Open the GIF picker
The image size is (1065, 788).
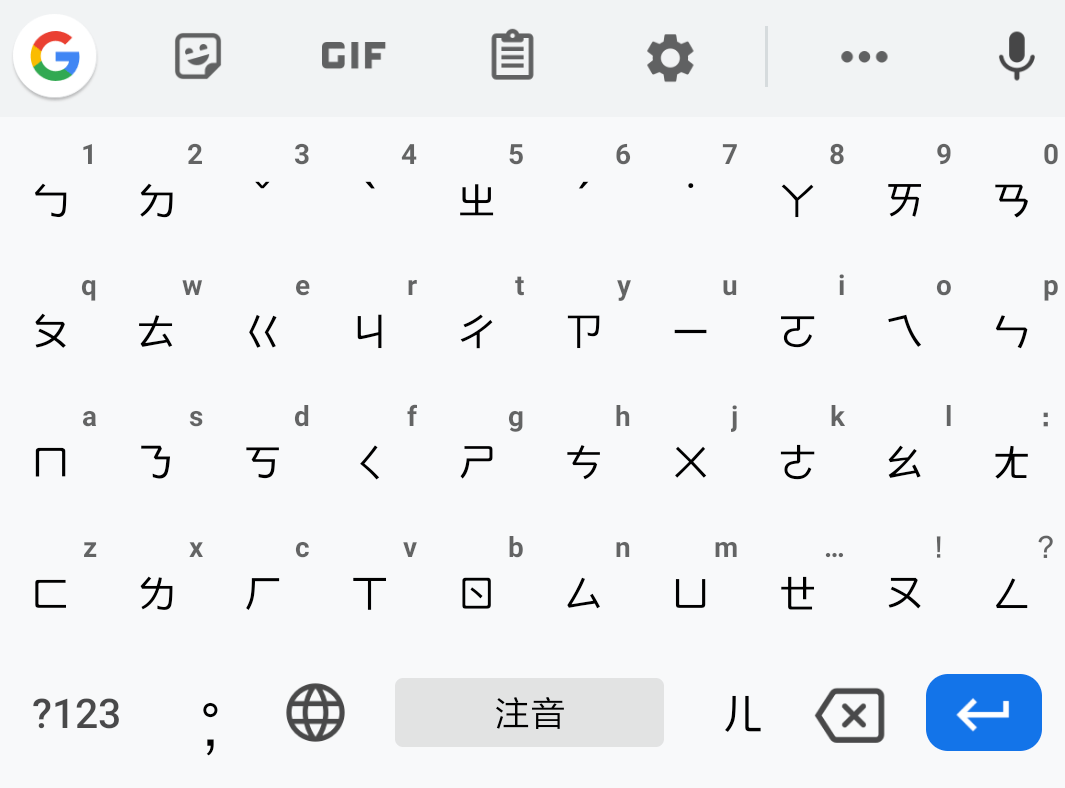(x=353, y=56)
